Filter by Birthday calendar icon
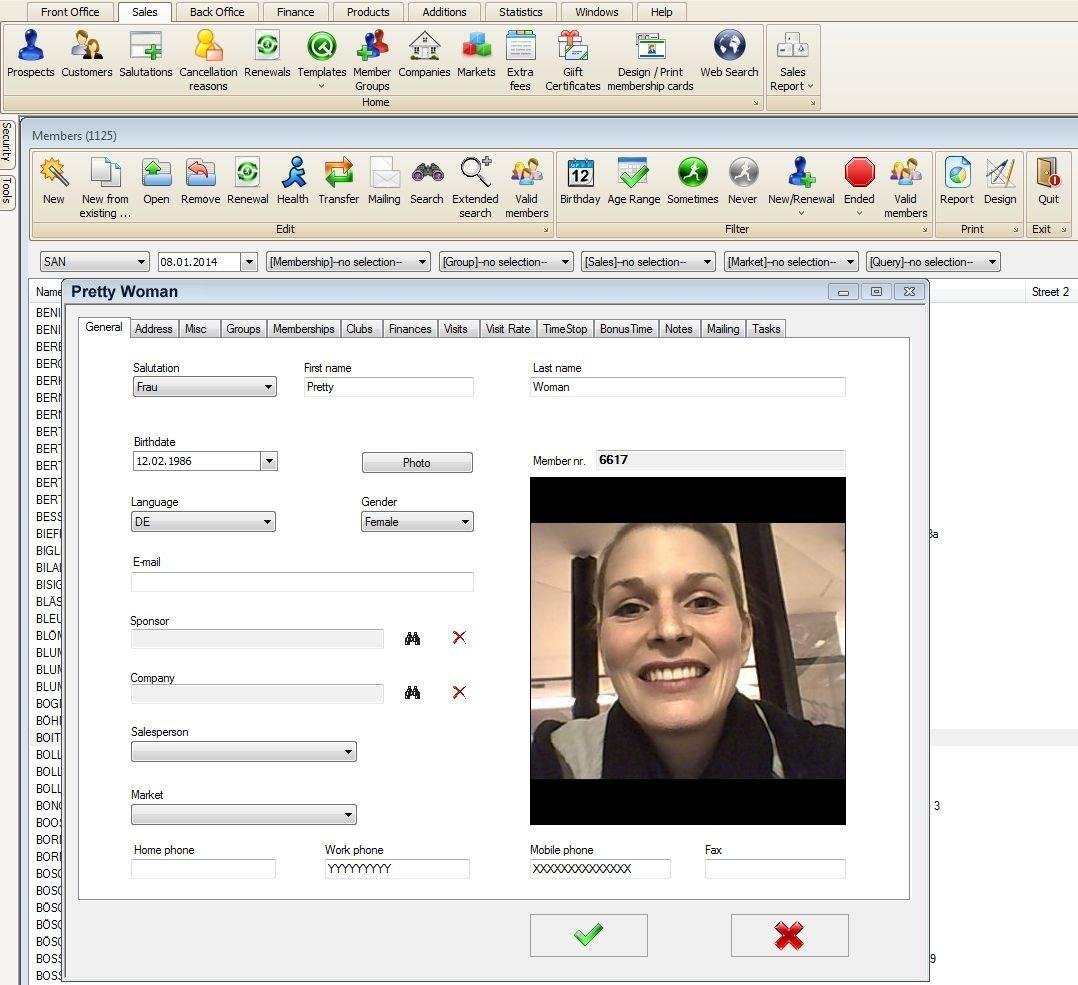Viewport: 1078px width, 985px height. point(580,181)
